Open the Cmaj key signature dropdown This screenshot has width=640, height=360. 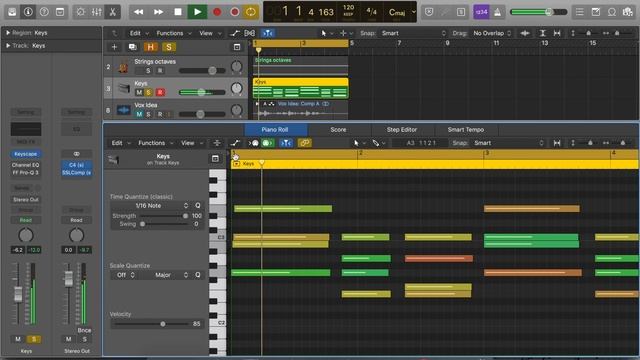tap(402, 12)
